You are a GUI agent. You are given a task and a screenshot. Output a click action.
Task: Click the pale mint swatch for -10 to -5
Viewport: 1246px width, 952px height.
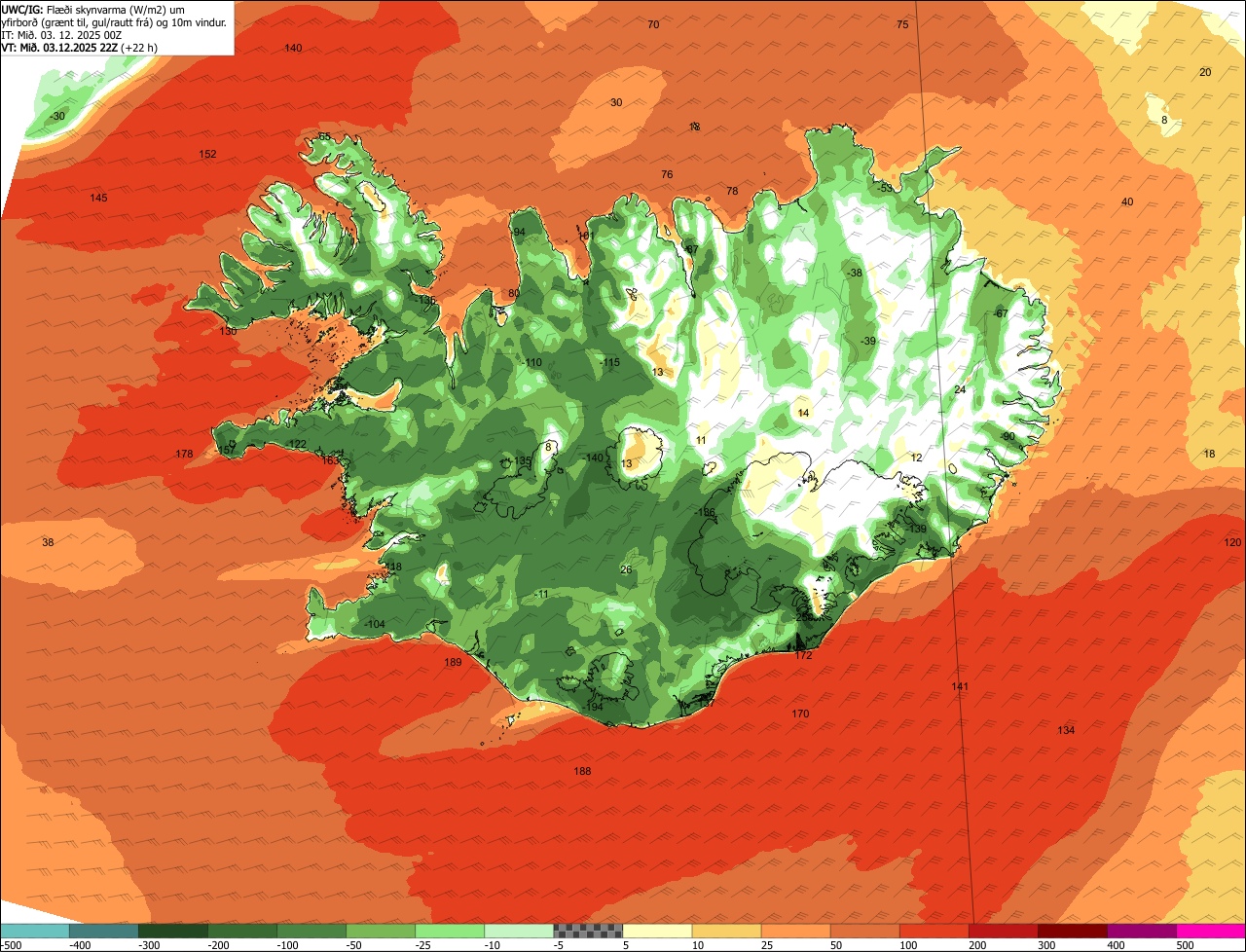coord(518,931)
